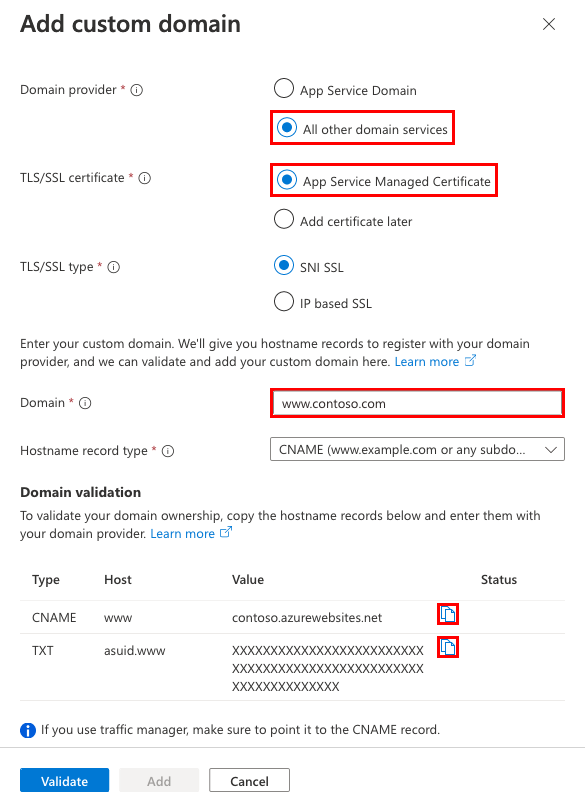Copy the TXT record value
Viewport: 585px width, 812px height.
pyautogui.click(x=446, y=647)
